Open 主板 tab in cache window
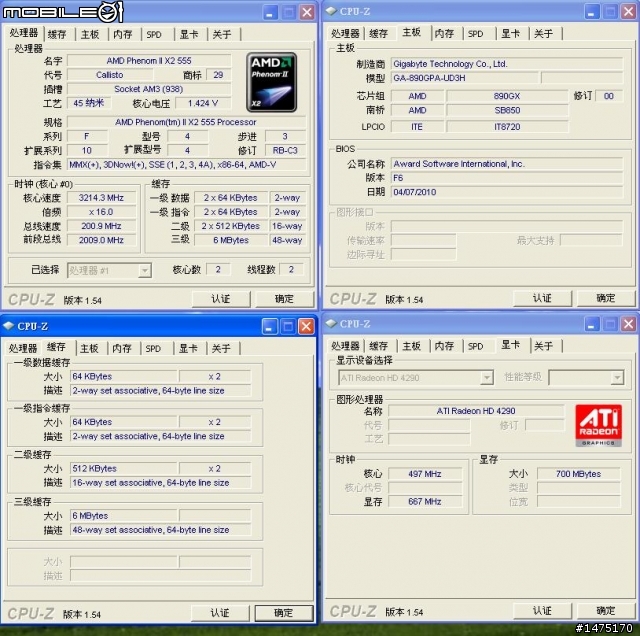The height and width of the screenshot is (636, 640). 89,348
